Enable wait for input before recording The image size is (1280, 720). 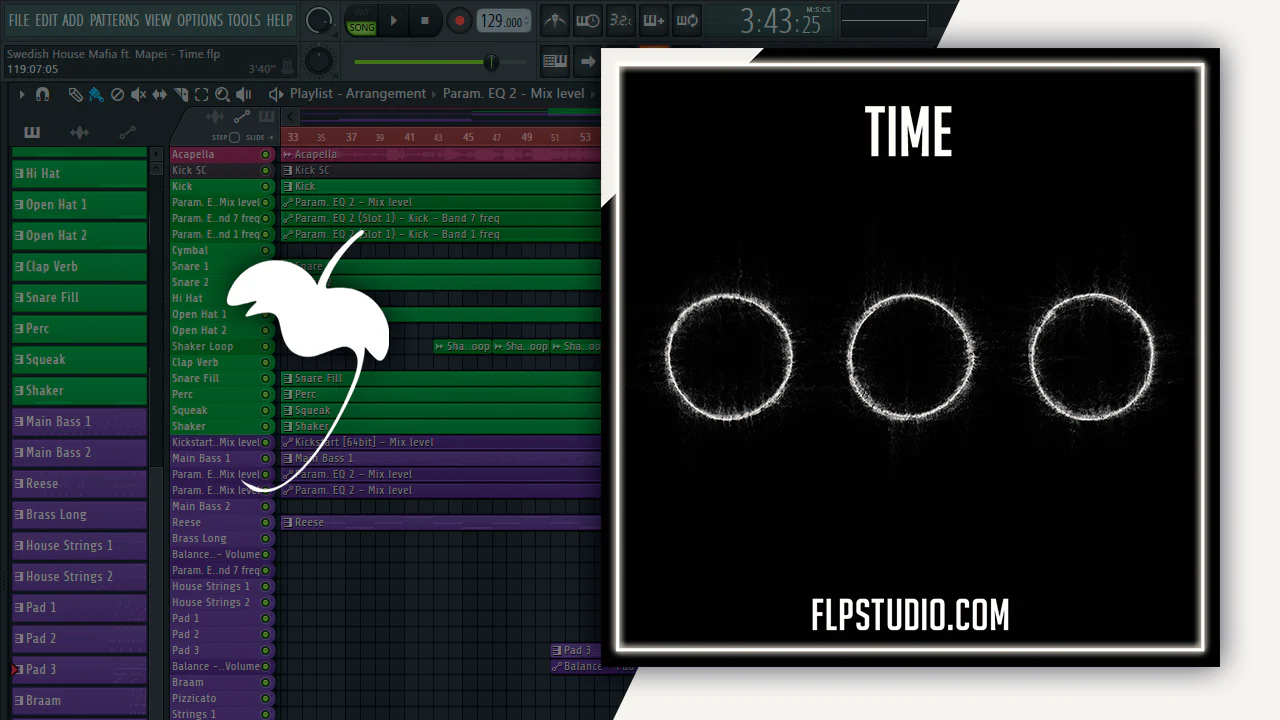point(588,20)
